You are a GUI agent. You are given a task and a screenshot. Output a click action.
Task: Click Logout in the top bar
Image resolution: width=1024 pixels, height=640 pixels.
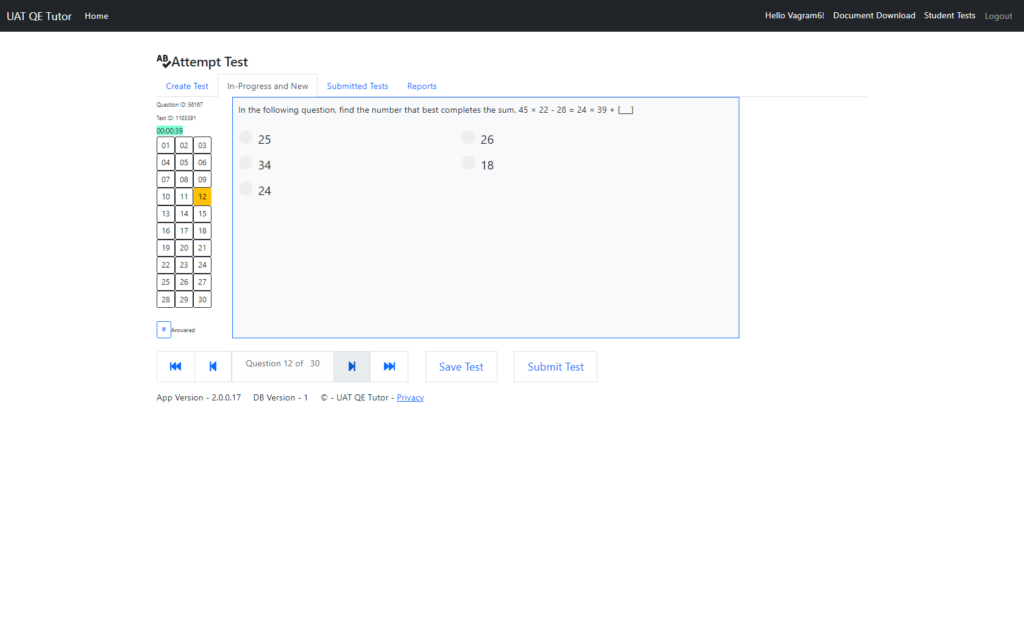[998, 16]
